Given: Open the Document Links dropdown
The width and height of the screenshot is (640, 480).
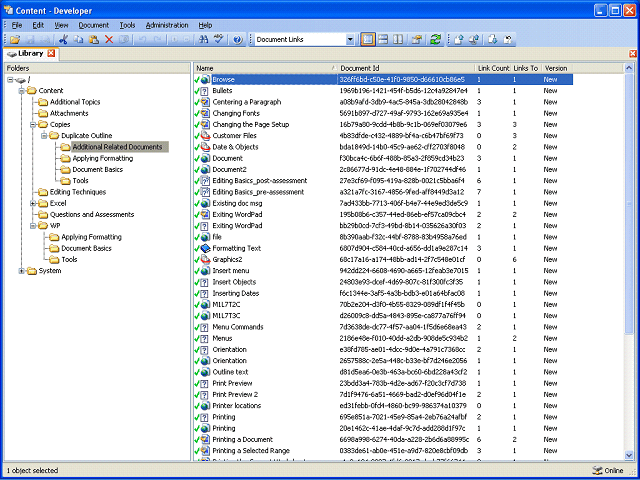Looking at the screenshot, I should click(x=350, y=40).
